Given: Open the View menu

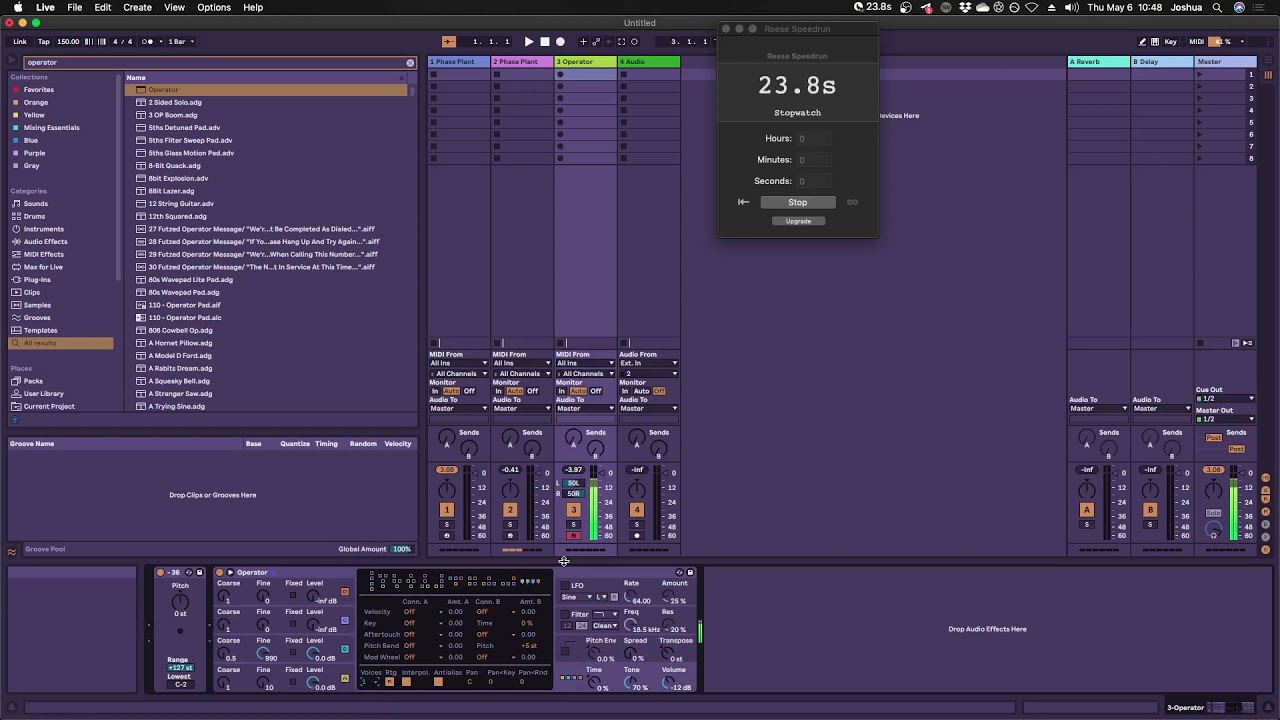Looking at the screenshot, I should coord(174,7).
